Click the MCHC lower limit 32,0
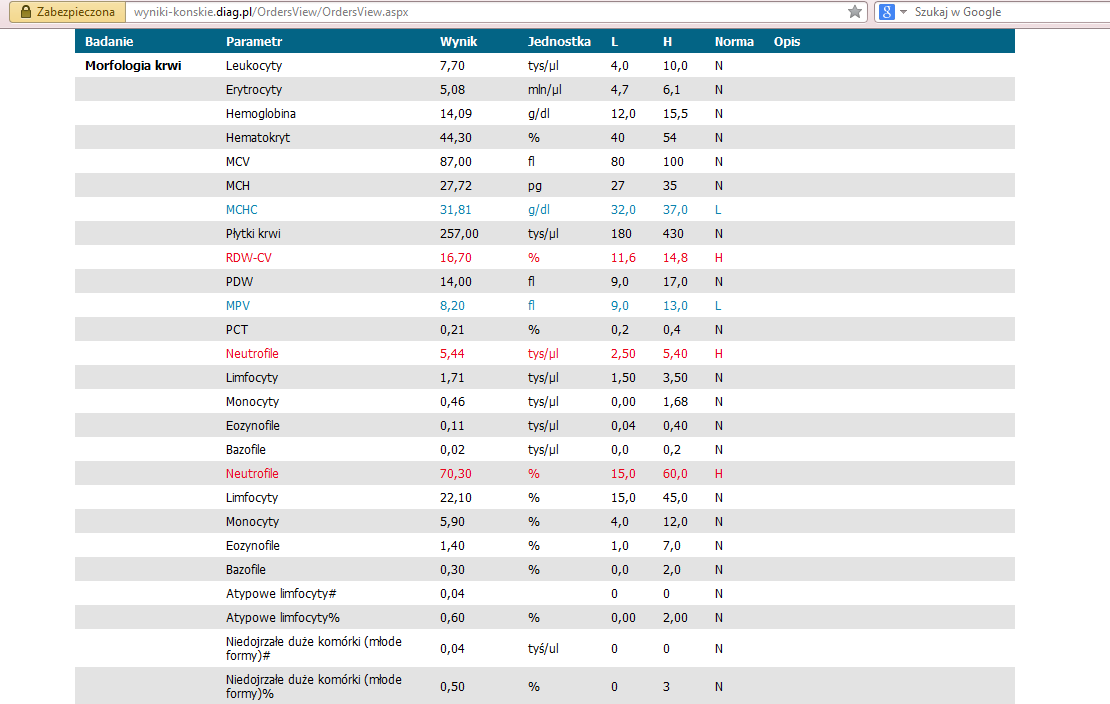This screenshot has width=1110, height=704. coord(623,210)
